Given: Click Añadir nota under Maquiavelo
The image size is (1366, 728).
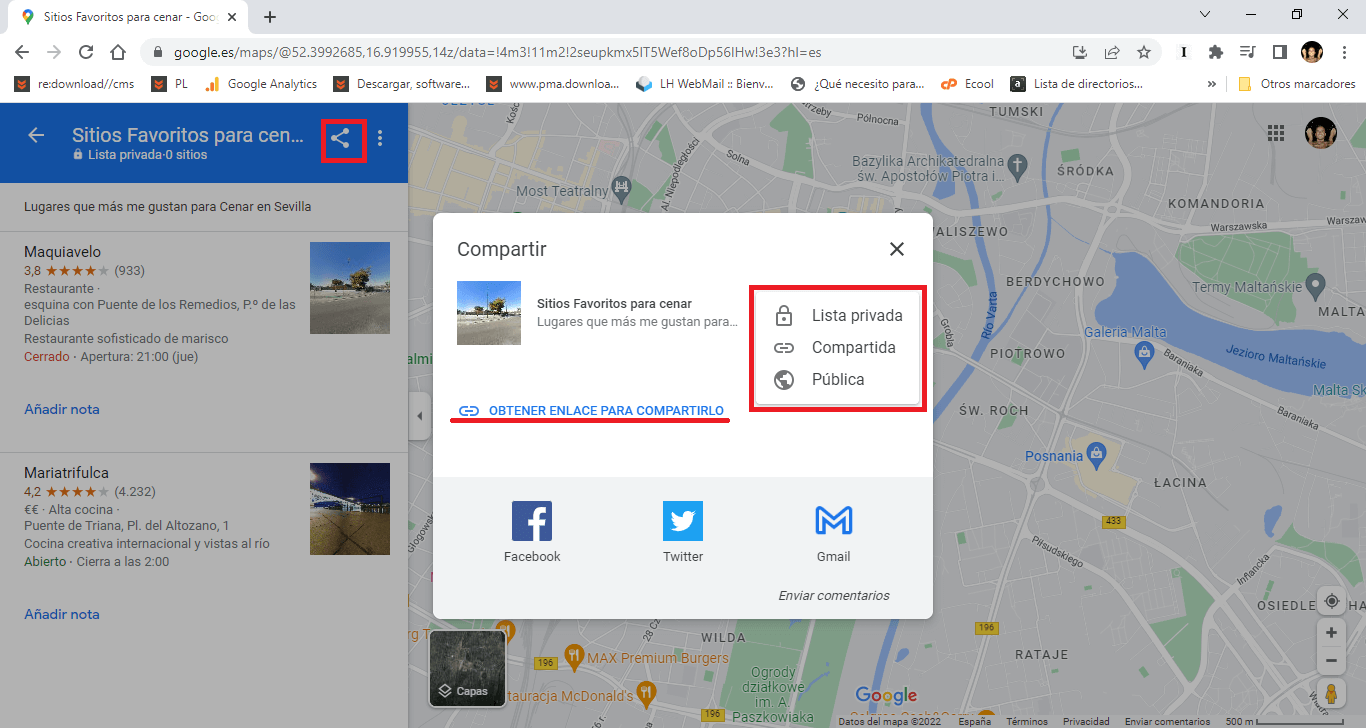Looking at the screenshot, I should (x=62, y=409).
